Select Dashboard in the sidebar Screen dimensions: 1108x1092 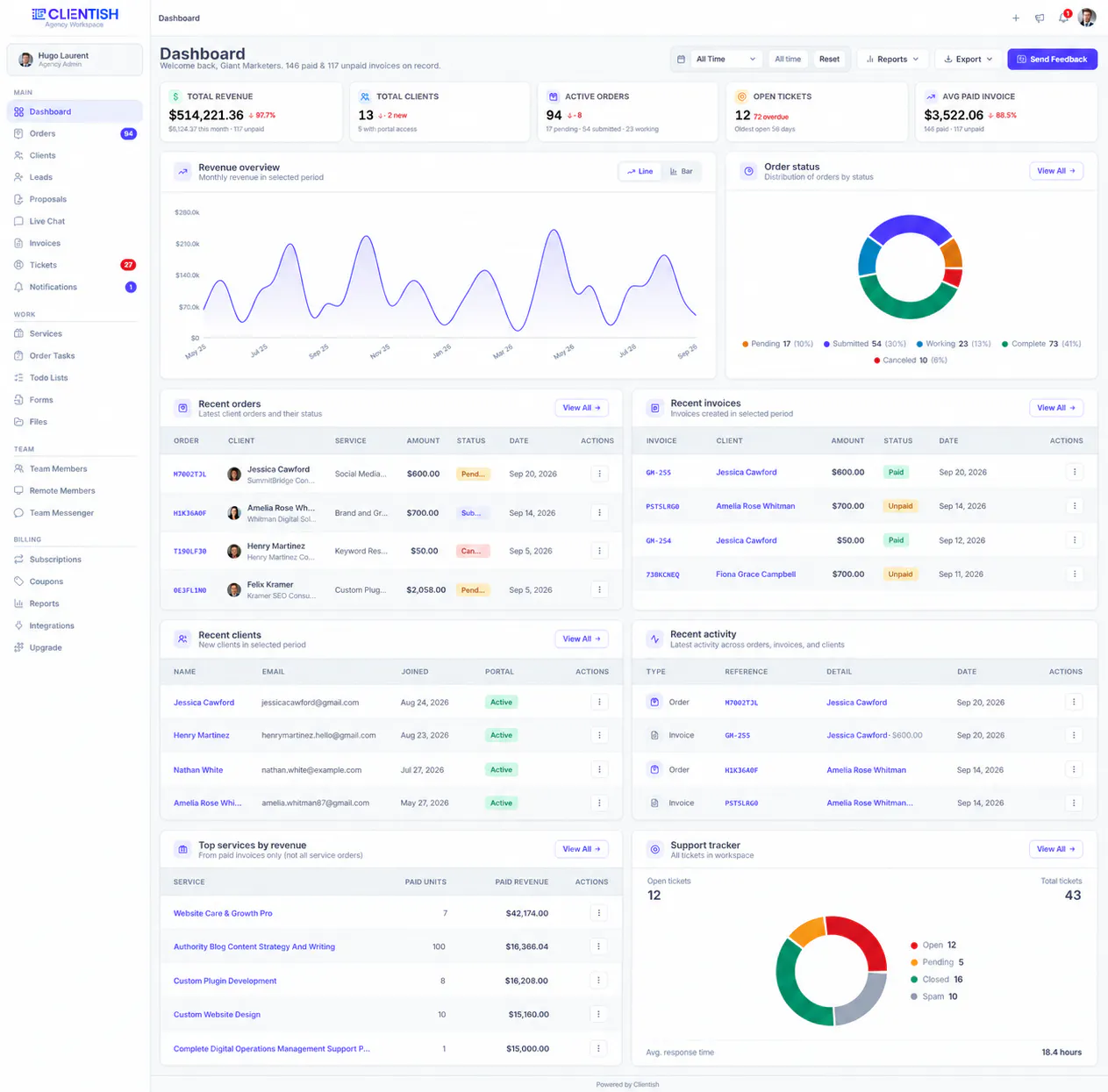(75, 111)
